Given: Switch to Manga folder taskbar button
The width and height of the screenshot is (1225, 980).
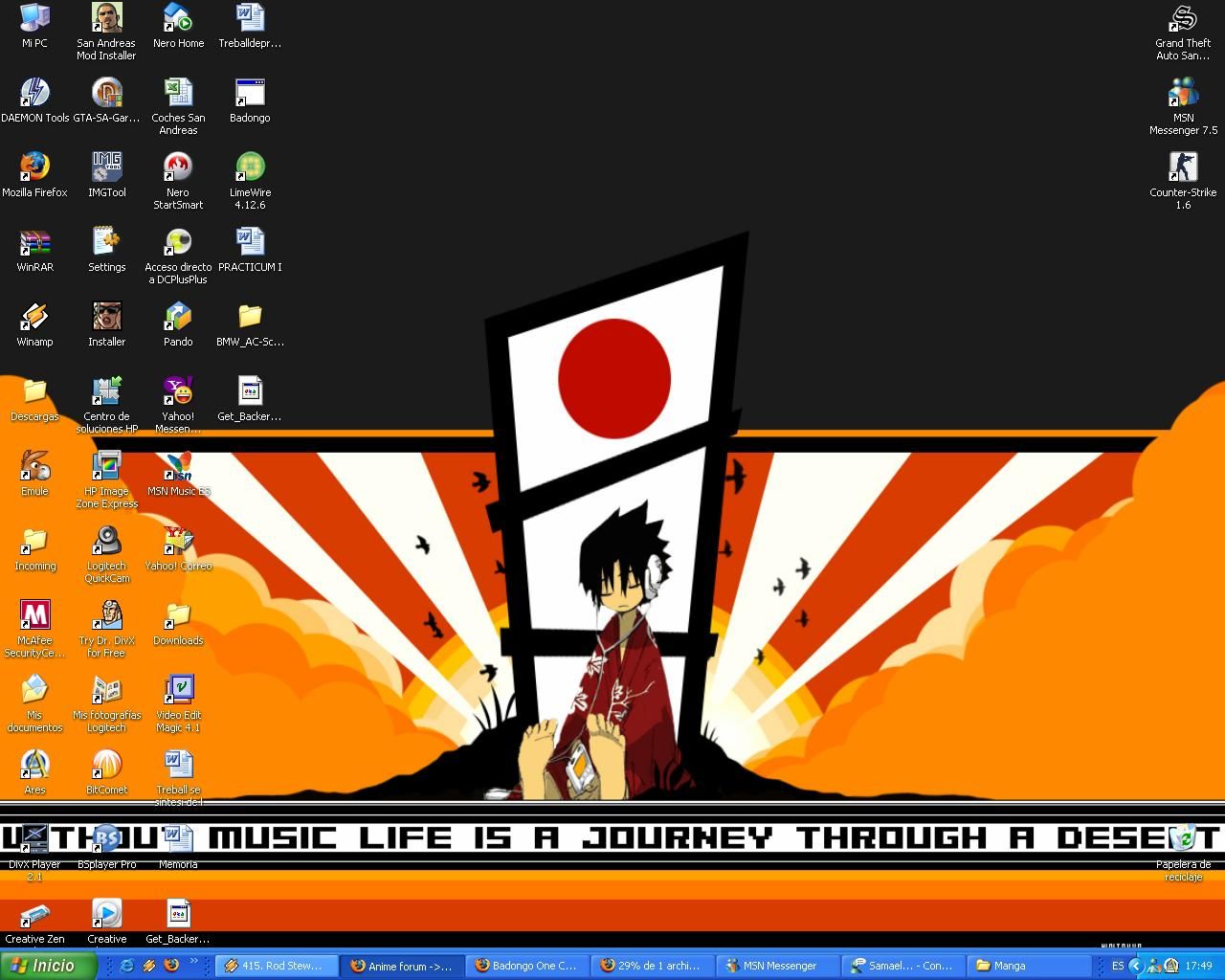Looking at the screenshot, I should [1029, 966].
